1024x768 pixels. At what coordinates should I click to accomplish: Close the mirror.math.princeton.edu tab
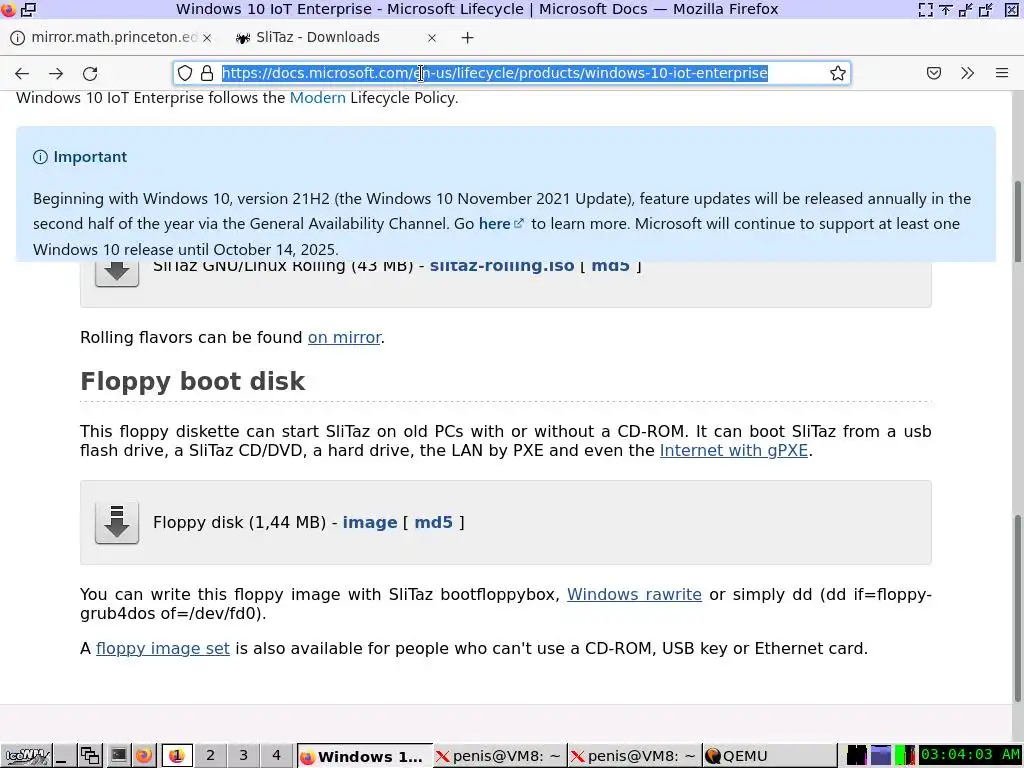click(x=207, y=38)
